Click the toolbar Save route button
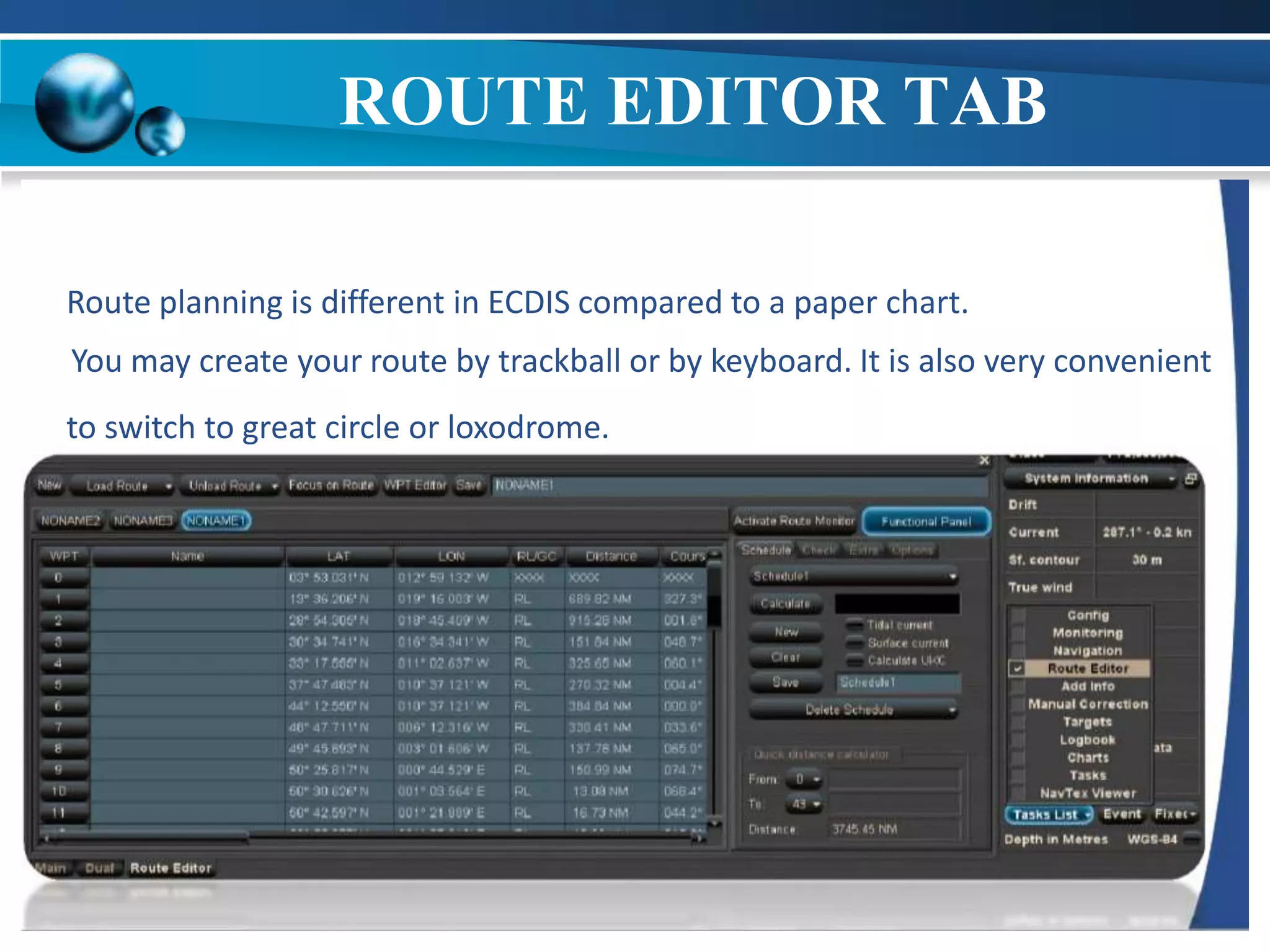This screenshot has width=1270, height=952. pos(469,485)
